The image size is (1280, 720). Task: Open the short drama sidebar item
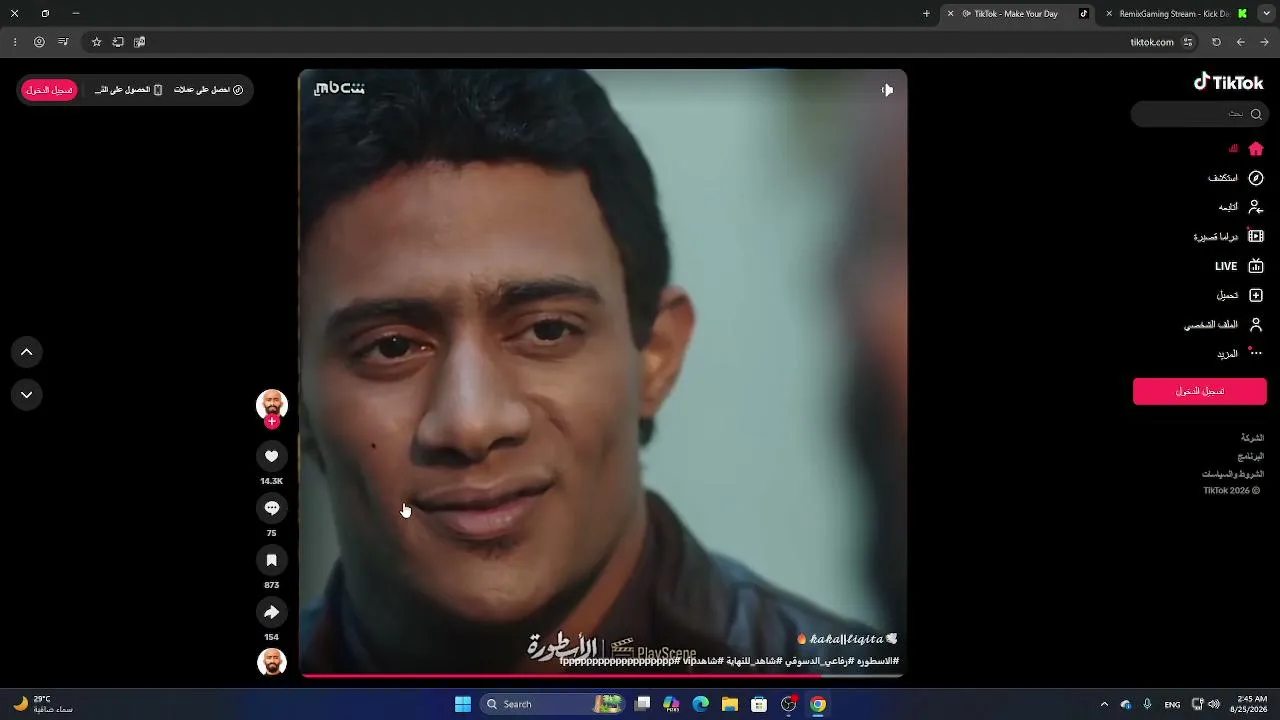click(x=1228, y=237)
